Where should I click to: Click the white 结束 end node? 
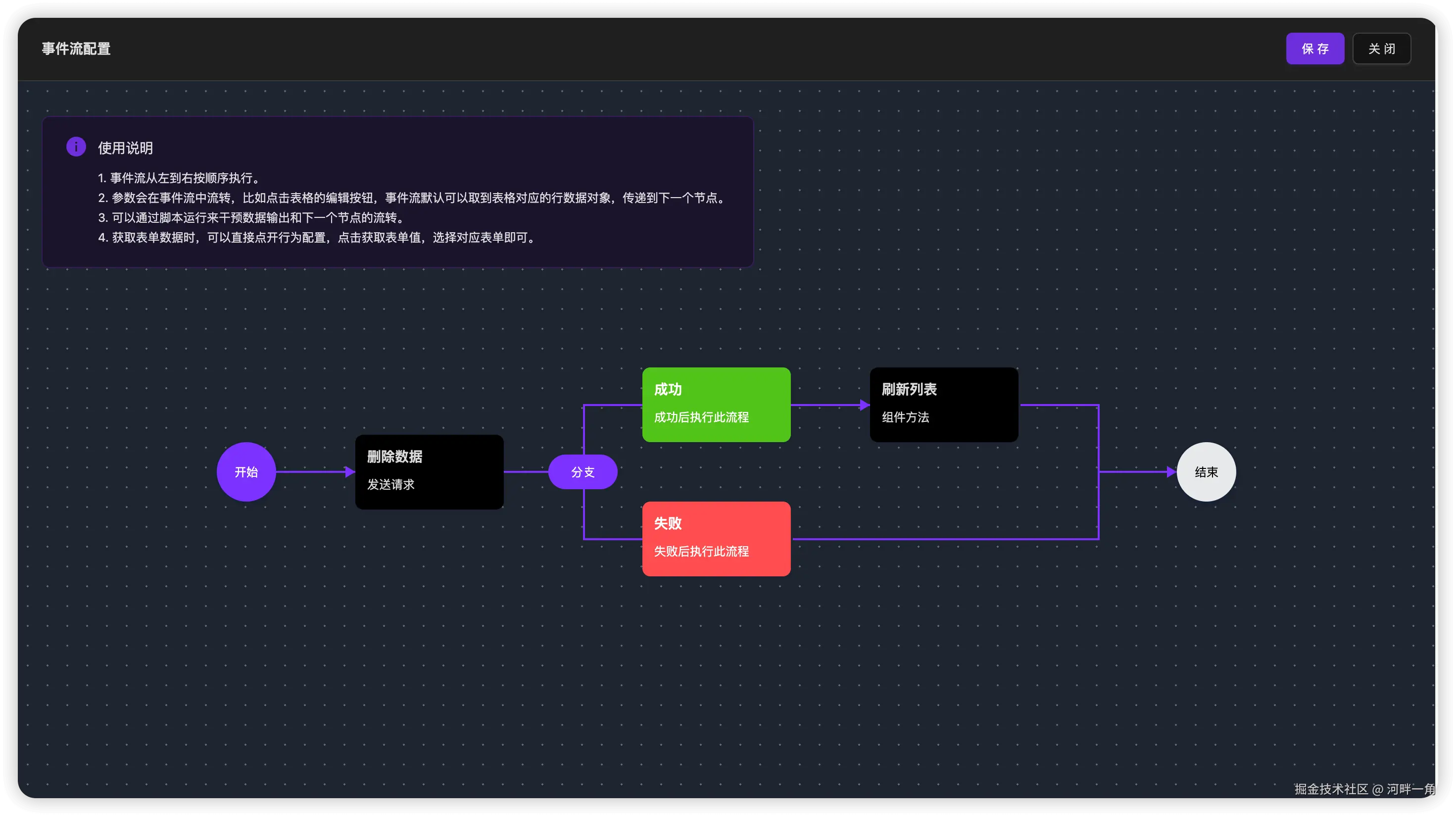point(1206,471)
